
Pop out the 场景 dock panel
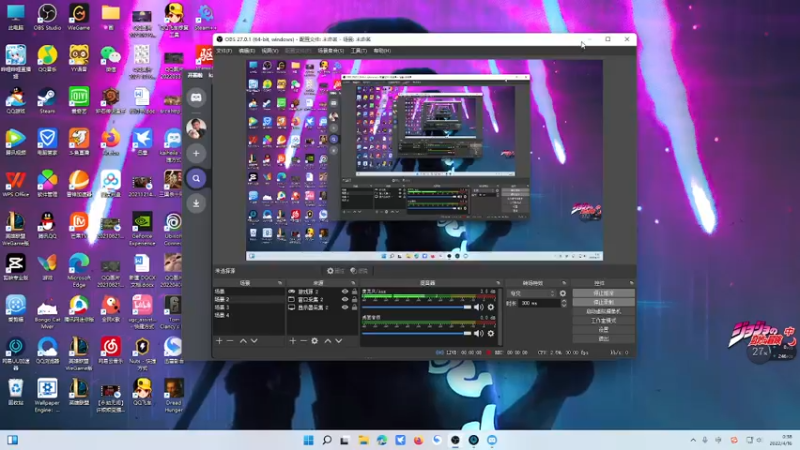coord(280,283)
